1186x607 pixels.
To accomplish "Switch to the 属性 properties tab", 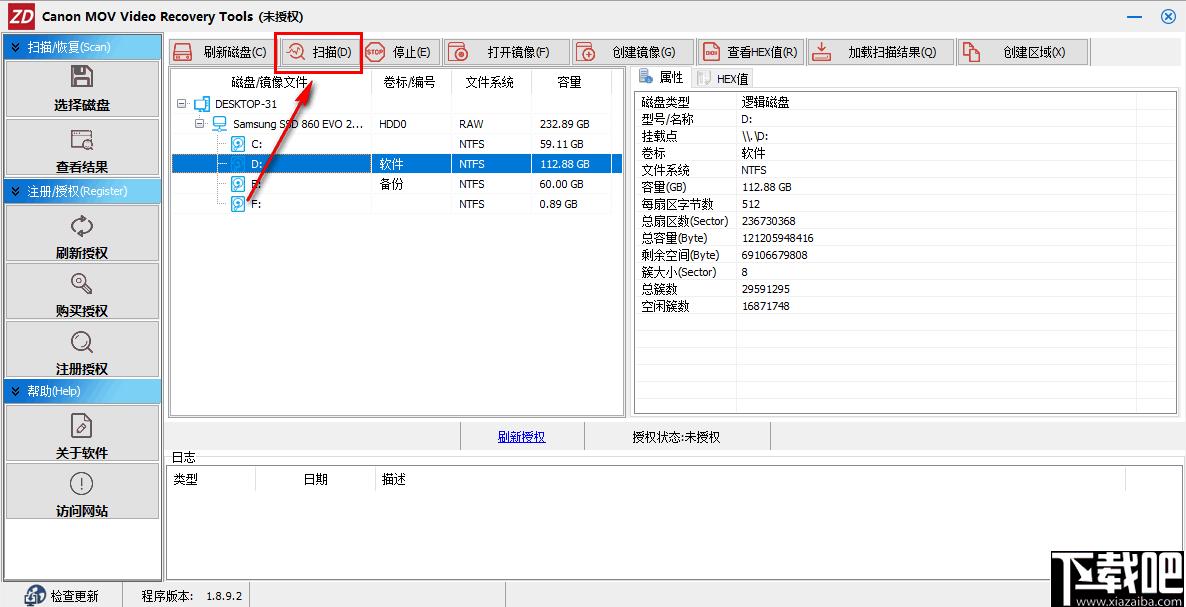I will [x=662, y=77].
